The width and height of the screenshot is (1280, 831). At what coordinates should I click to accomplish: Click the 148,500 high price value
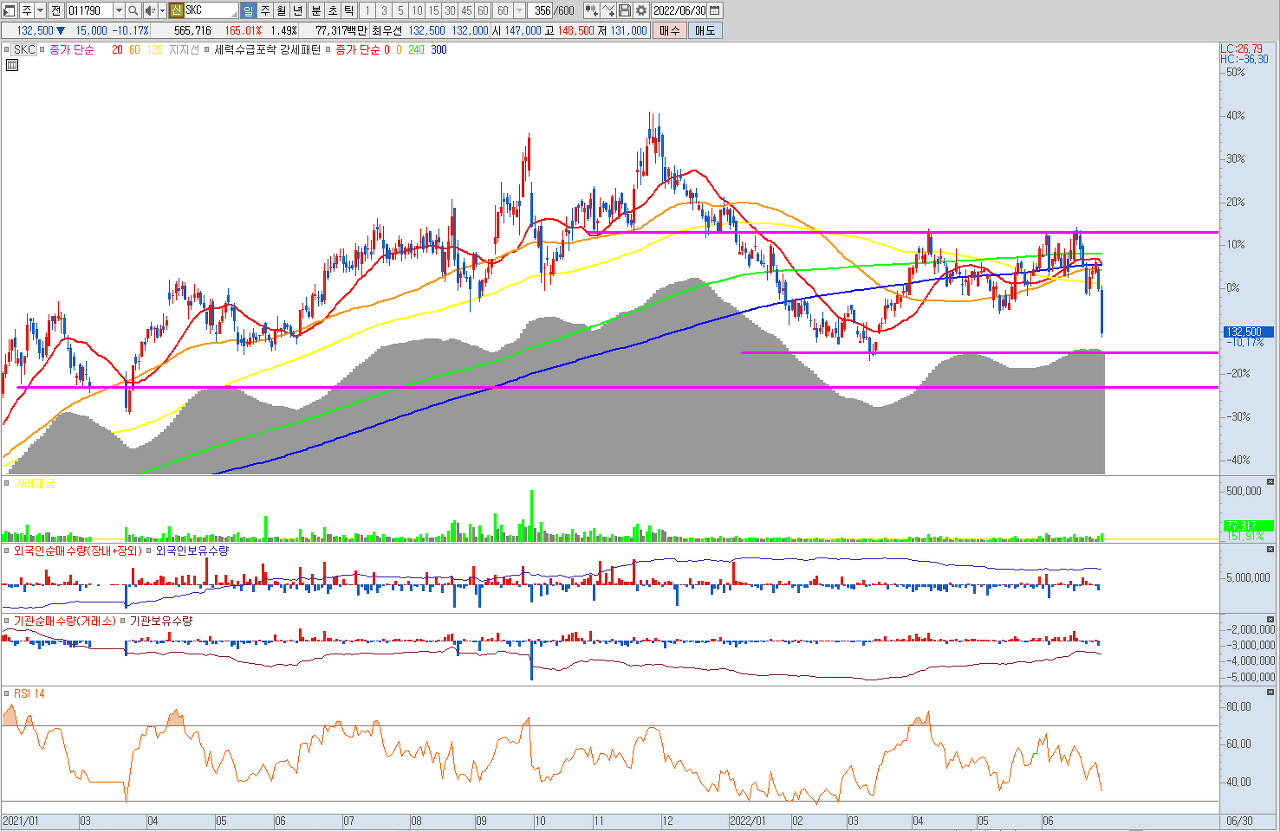576,31
